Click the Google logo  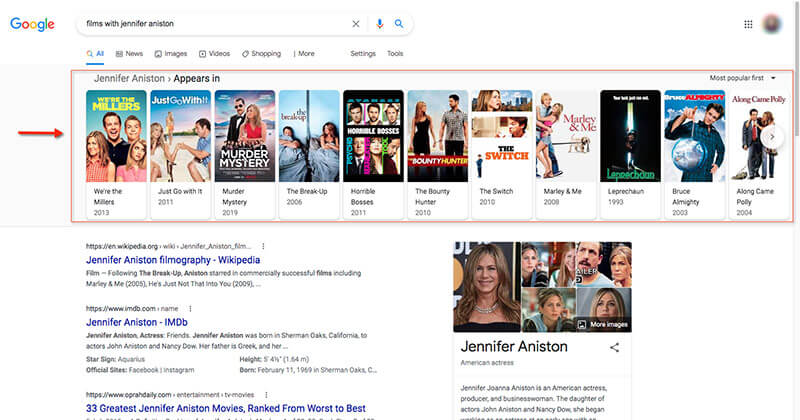(x=32, y=24)
